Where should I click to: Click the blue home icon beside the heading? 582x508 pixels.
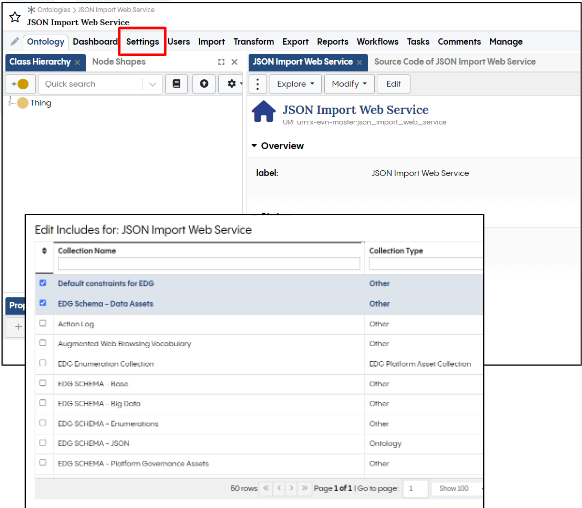click(264, 111)
